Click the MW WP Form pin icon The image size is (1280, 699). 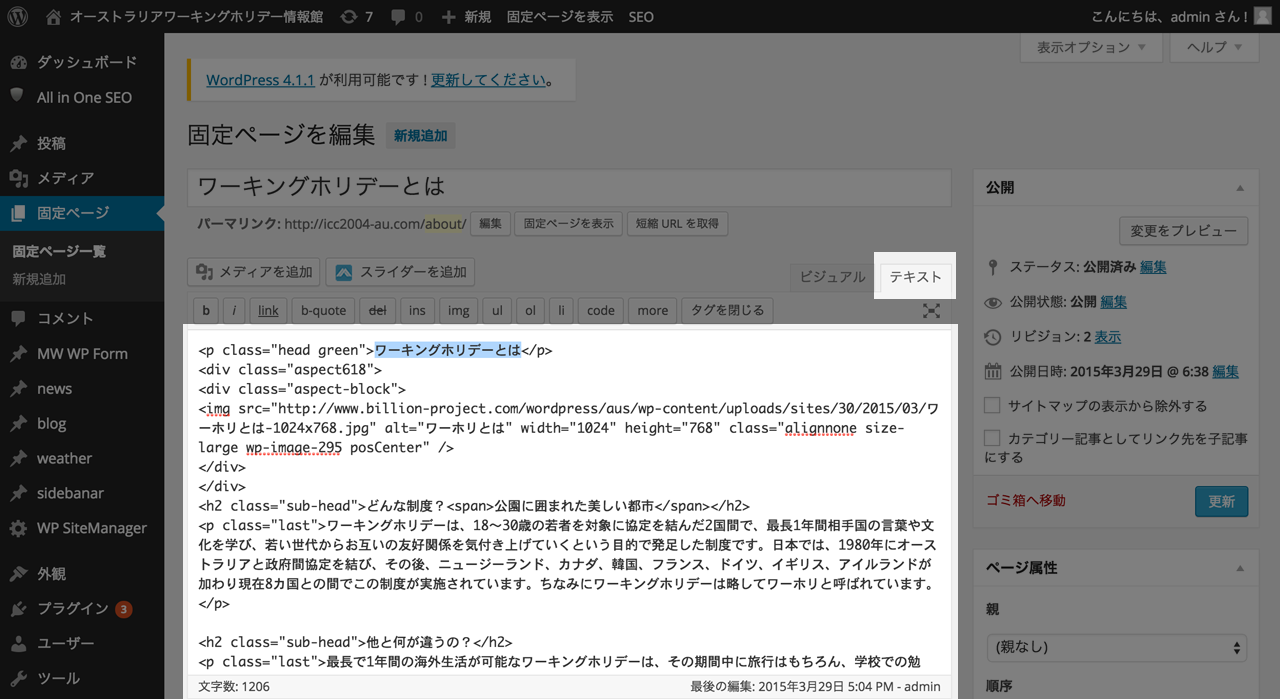pos(18,353)
